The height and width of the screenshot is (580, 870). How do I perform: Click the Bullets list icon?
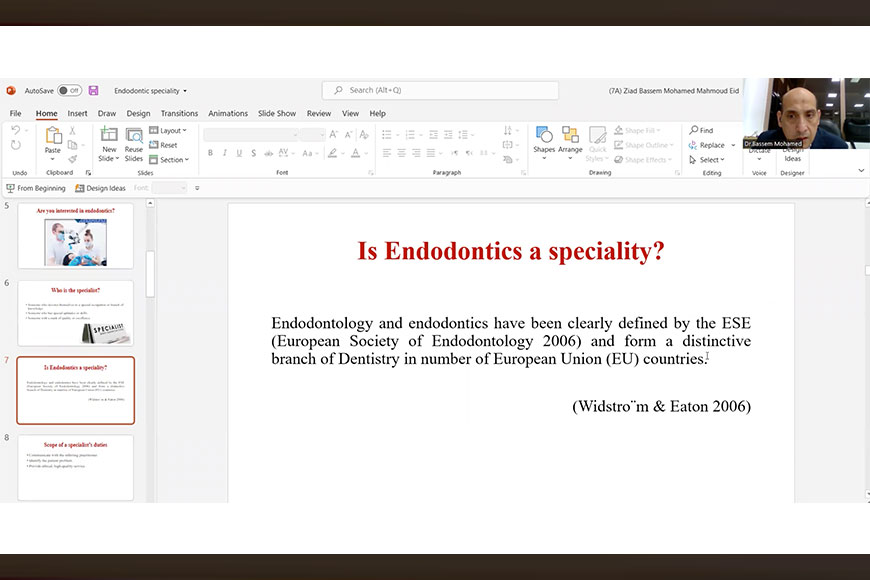387,134
